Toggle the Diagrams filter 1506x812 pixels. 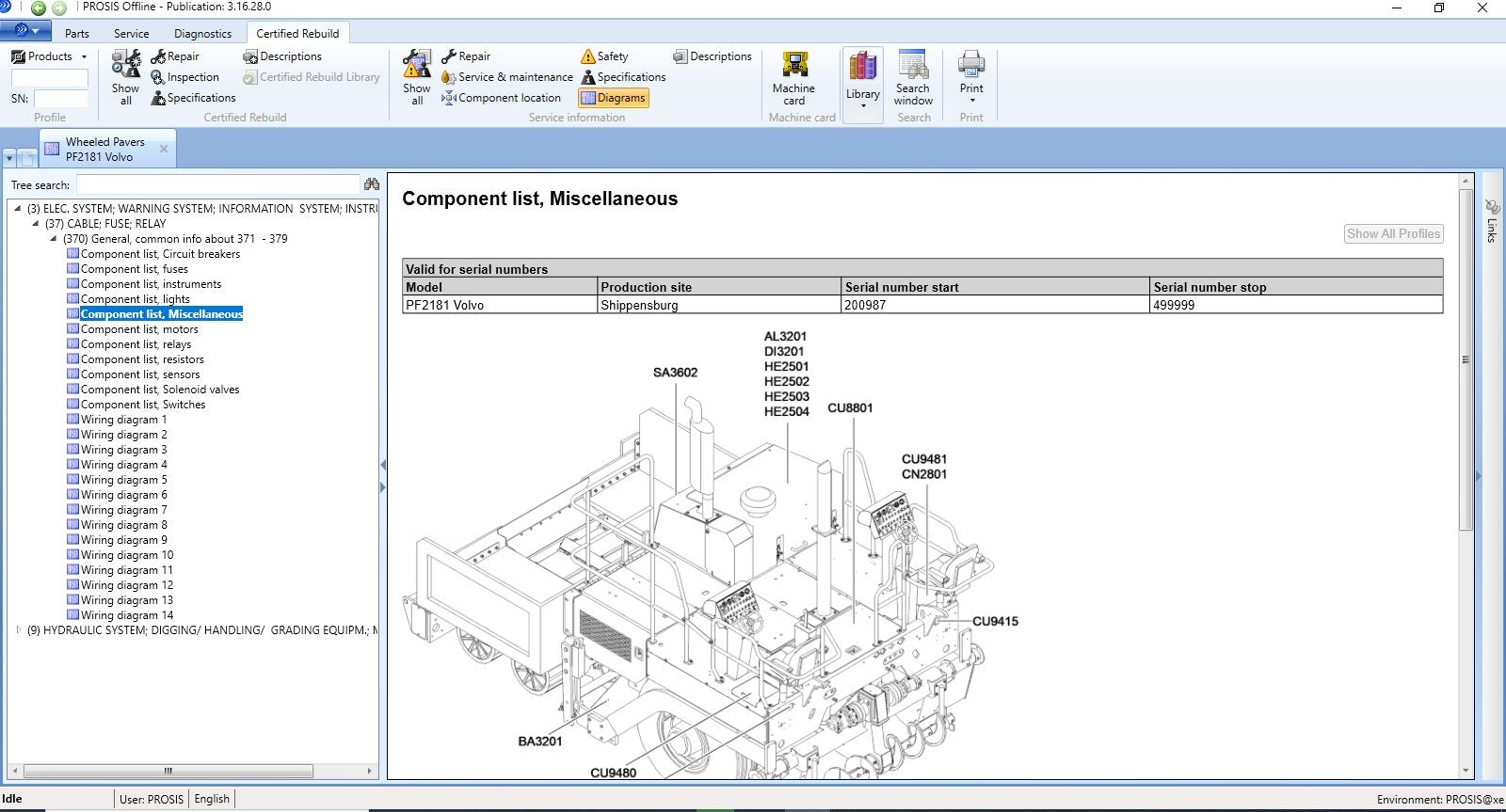click(x=613, y=98)
